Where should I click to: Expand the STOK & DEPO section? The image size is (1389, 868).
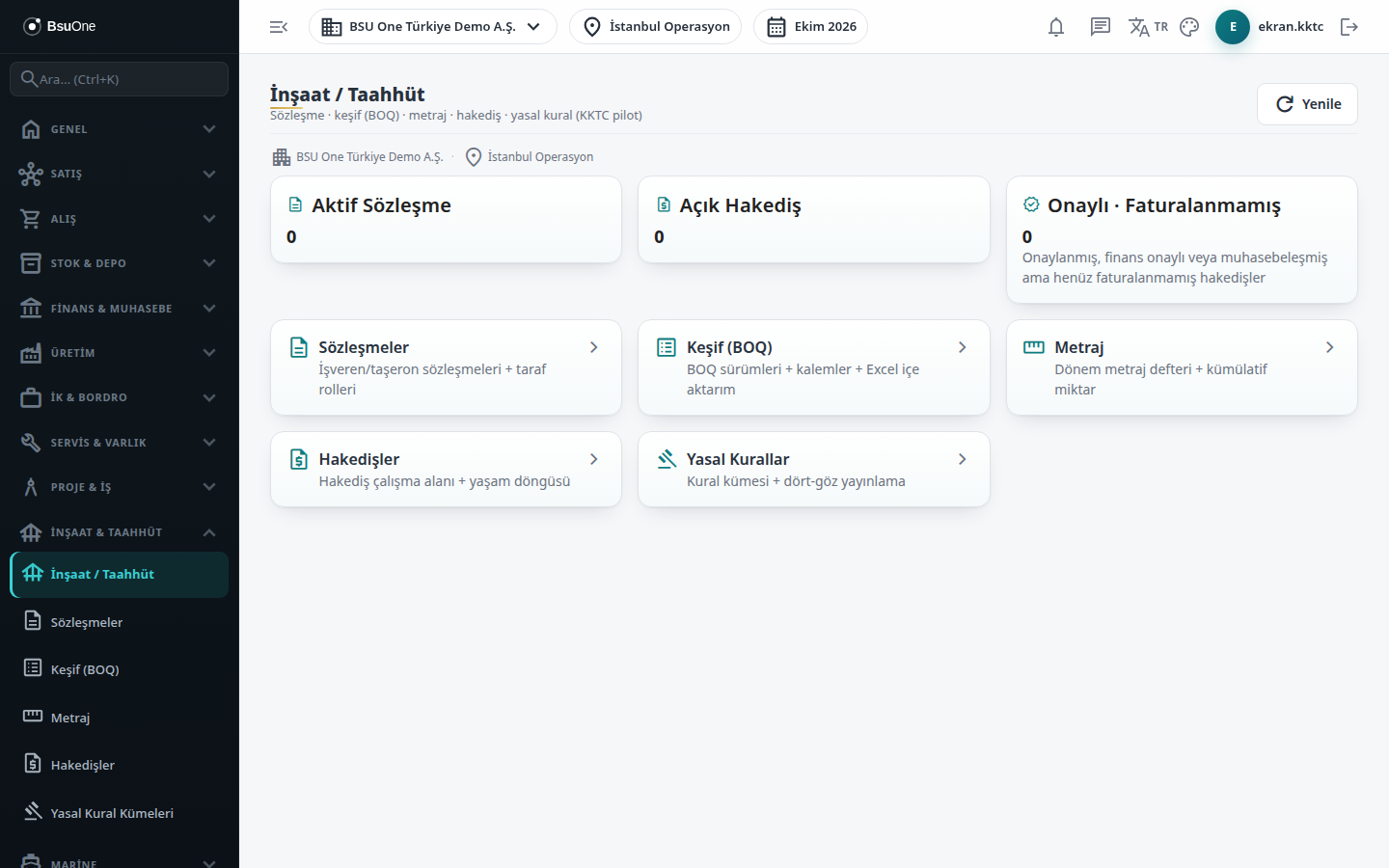(120, 263)
